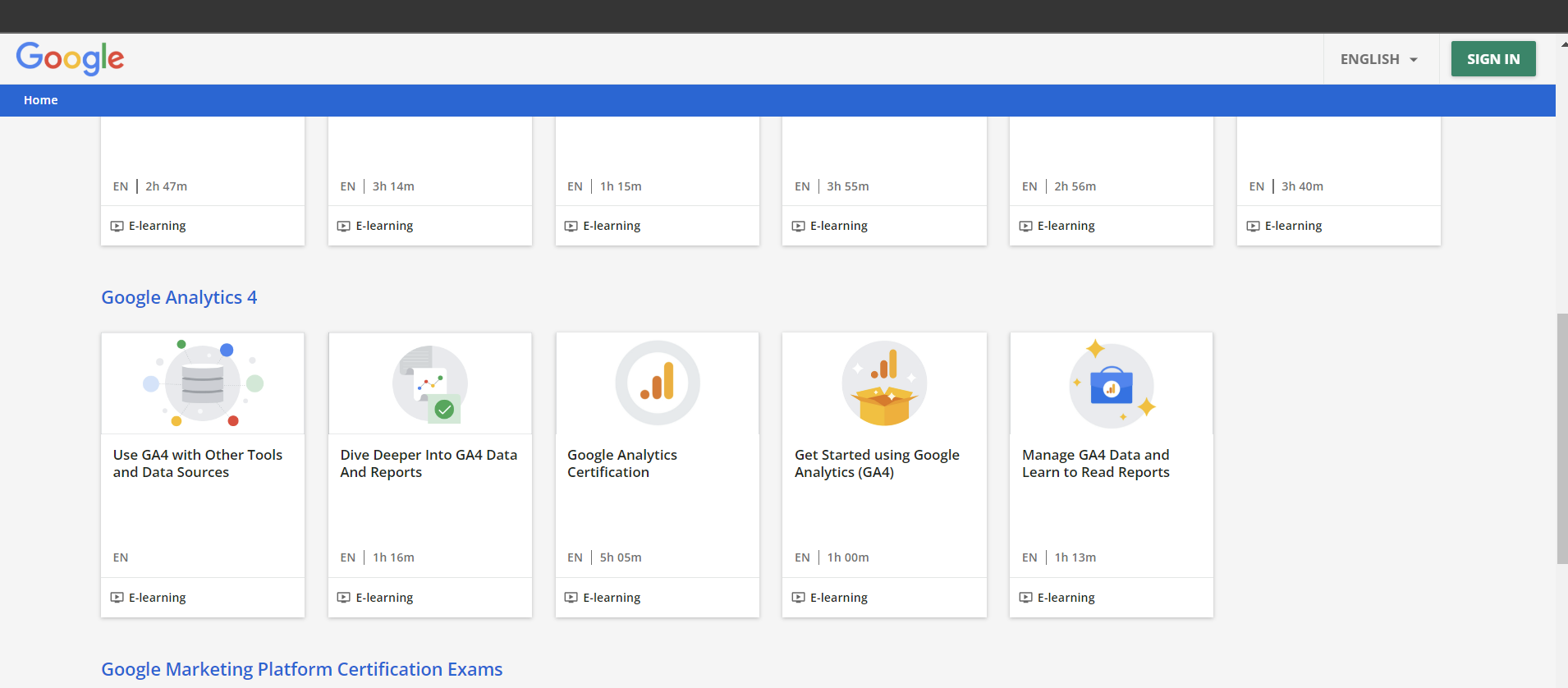
Task: Click the 1h 15m duration text
Action: (621, 186)
